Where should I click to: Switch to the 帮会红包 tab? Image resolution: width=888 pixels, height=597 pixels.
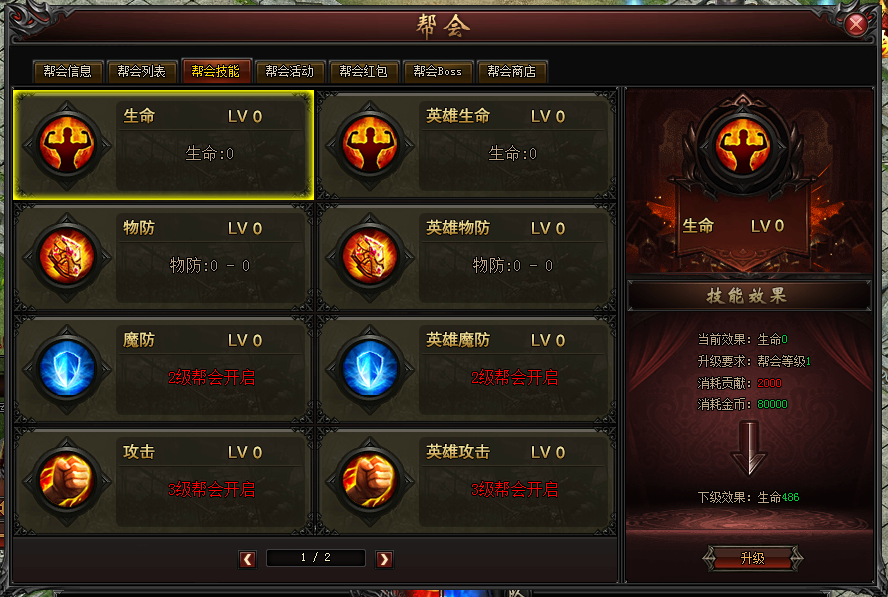coord(364,71)
